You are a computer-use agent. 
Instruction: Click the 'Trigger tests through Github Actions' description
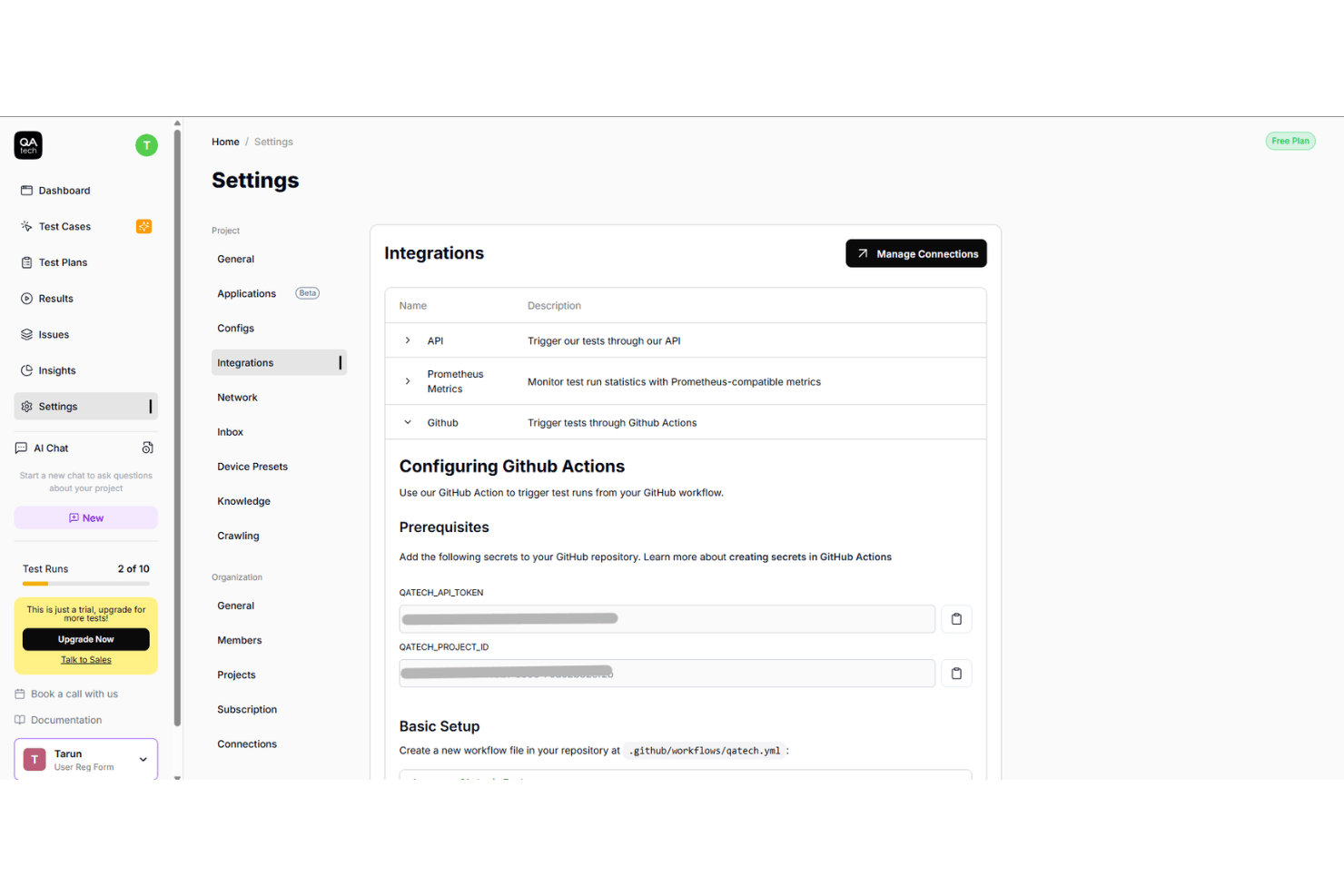612,423
